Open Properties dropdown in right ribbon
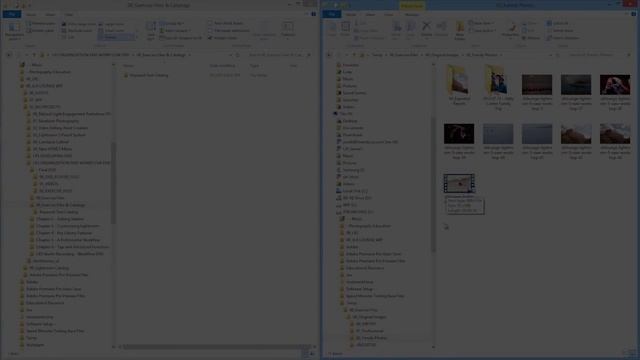 coord(510,31)
